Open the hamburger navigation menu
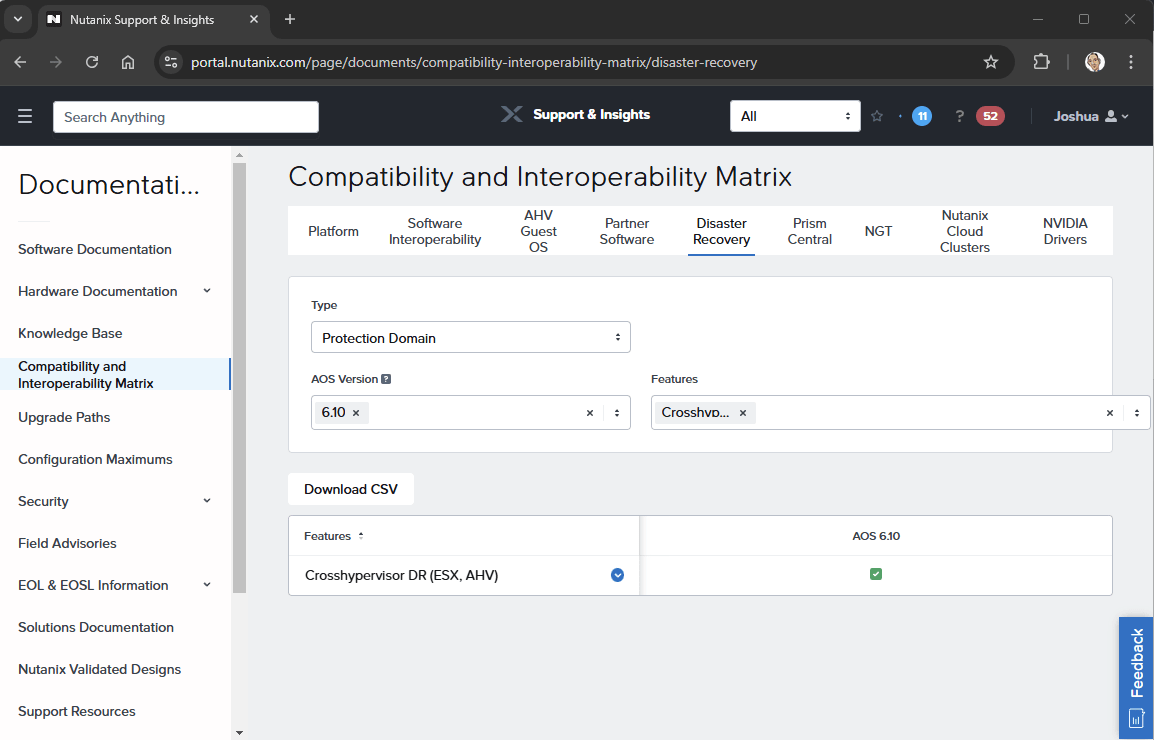The image size is (1154, 740). (25, 116)
